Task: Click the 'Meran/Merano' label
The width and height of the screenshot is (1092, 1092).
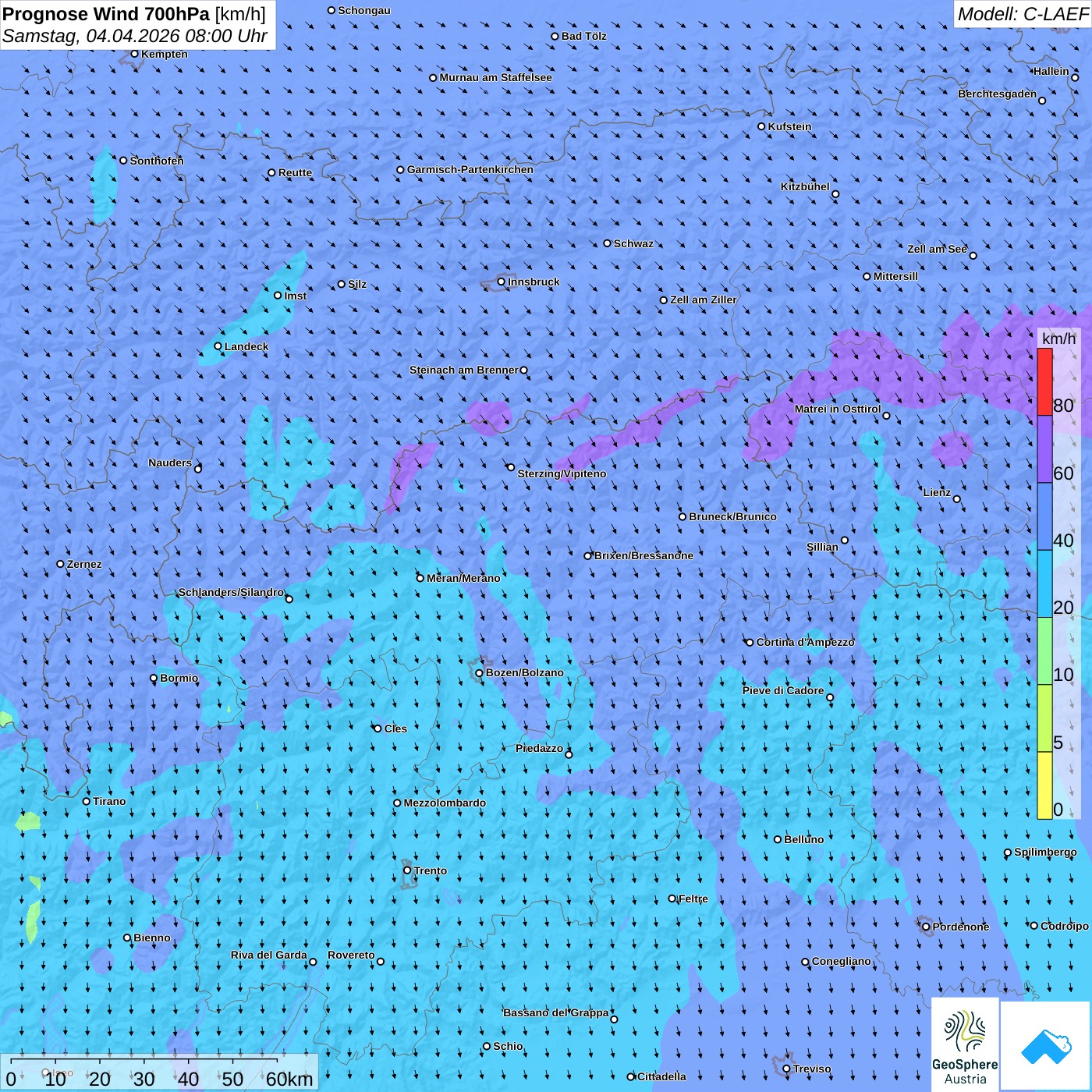Action: coord(464,578)
